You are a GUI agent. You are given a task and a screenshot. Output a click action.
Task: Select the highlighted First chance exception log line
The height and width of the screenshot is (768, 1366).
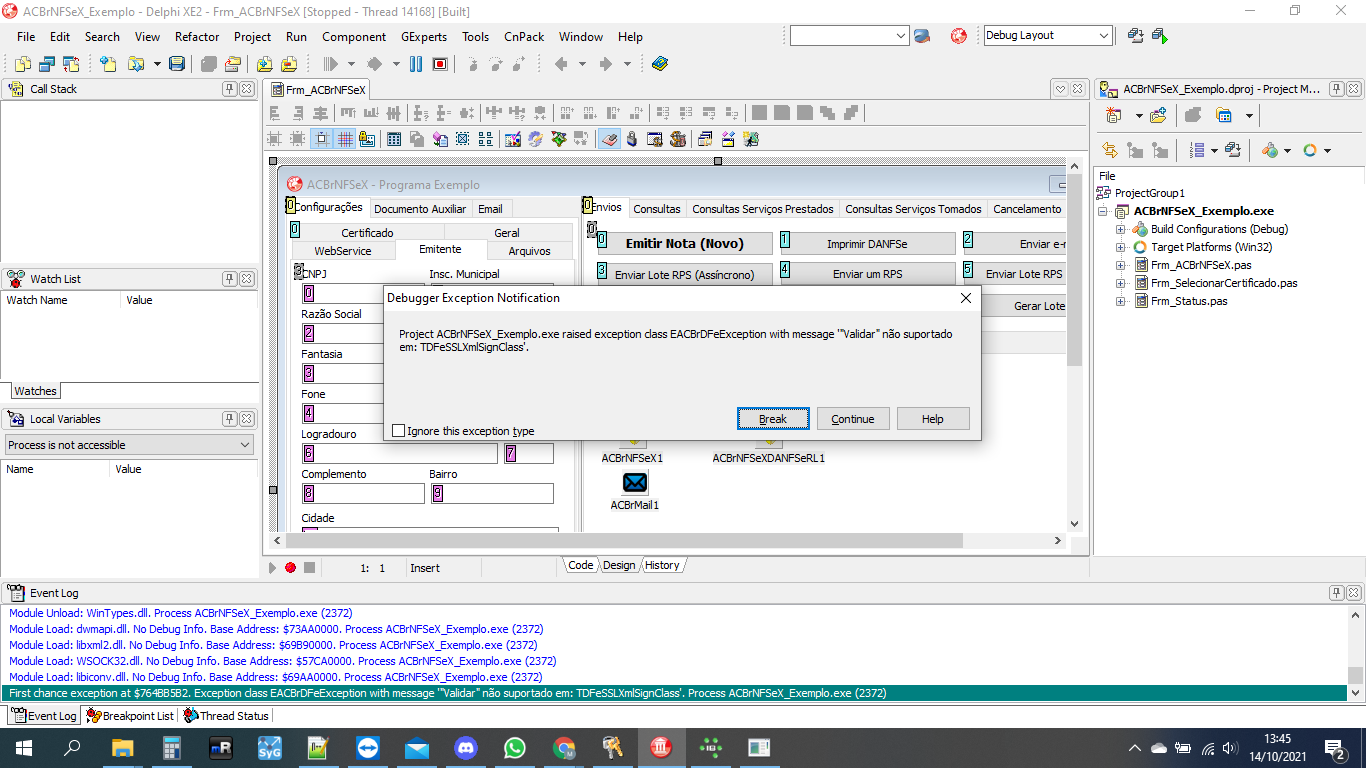pos(676,693)
